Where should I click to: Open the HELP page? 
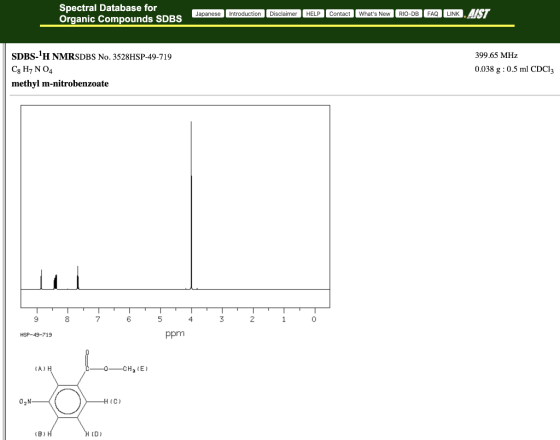(313, 14)
